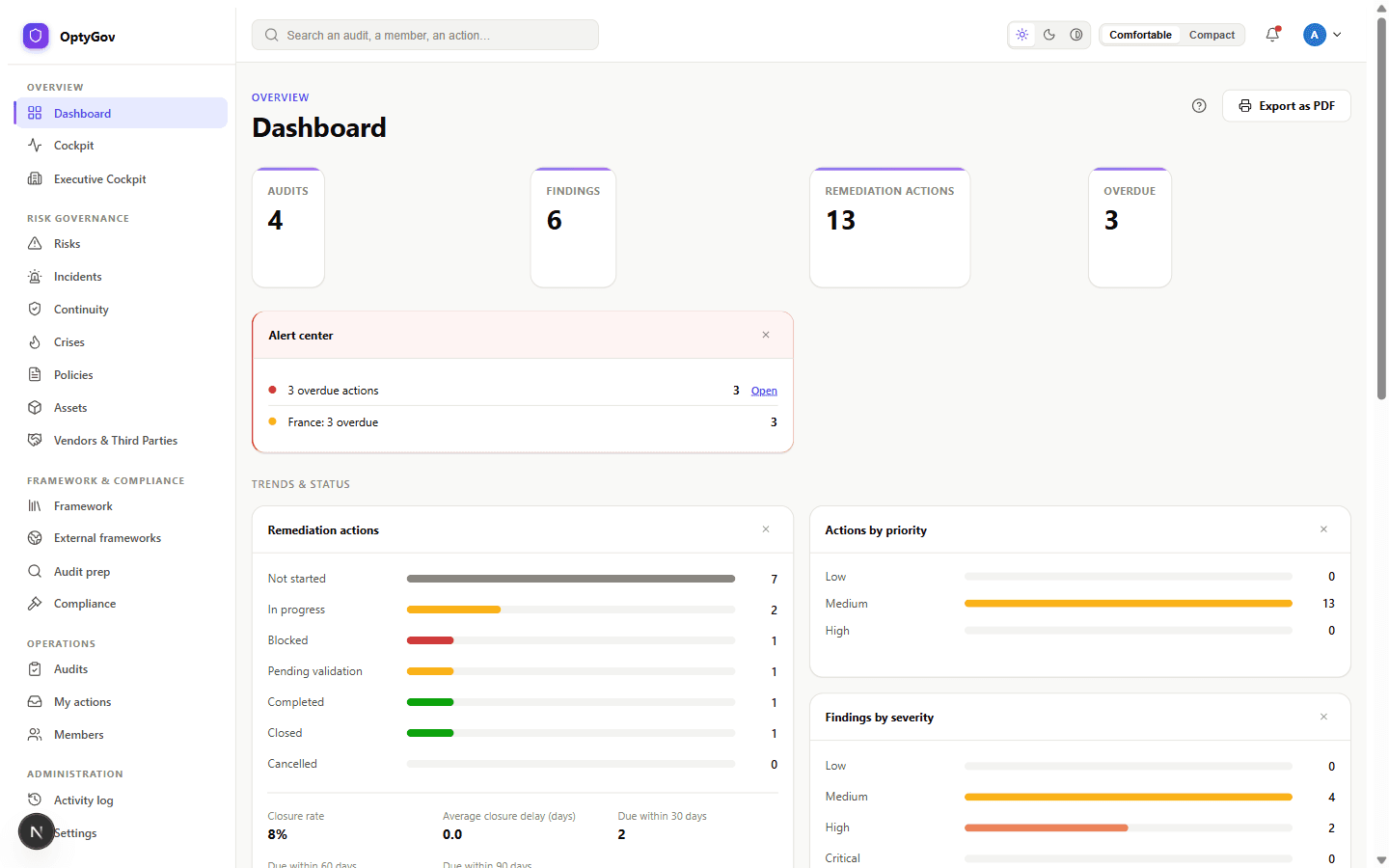
Task: Click the 'Pending validation' row label
Action: tap(315, 671)
